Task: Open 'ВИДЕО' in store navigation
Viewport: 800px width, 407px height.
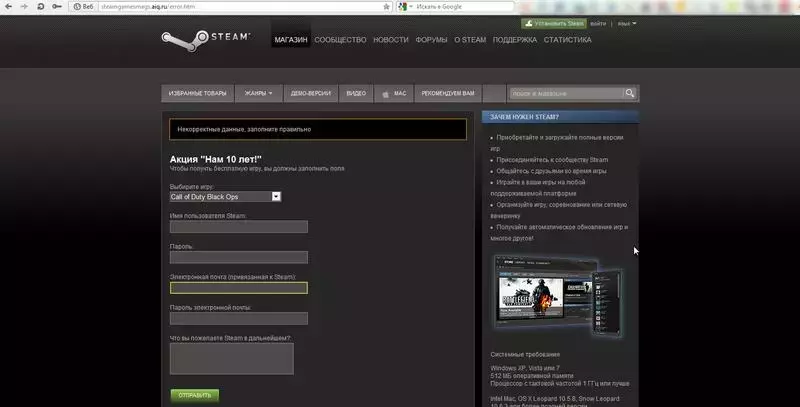Action: (356, 93)
